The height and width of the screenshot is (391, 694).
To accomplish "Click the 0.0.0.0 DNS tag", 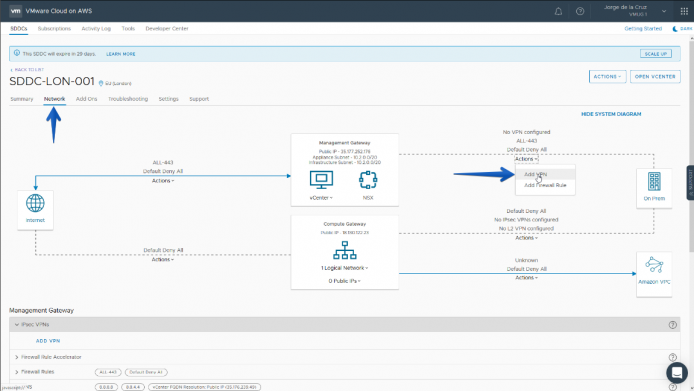I will pos(106,387).
